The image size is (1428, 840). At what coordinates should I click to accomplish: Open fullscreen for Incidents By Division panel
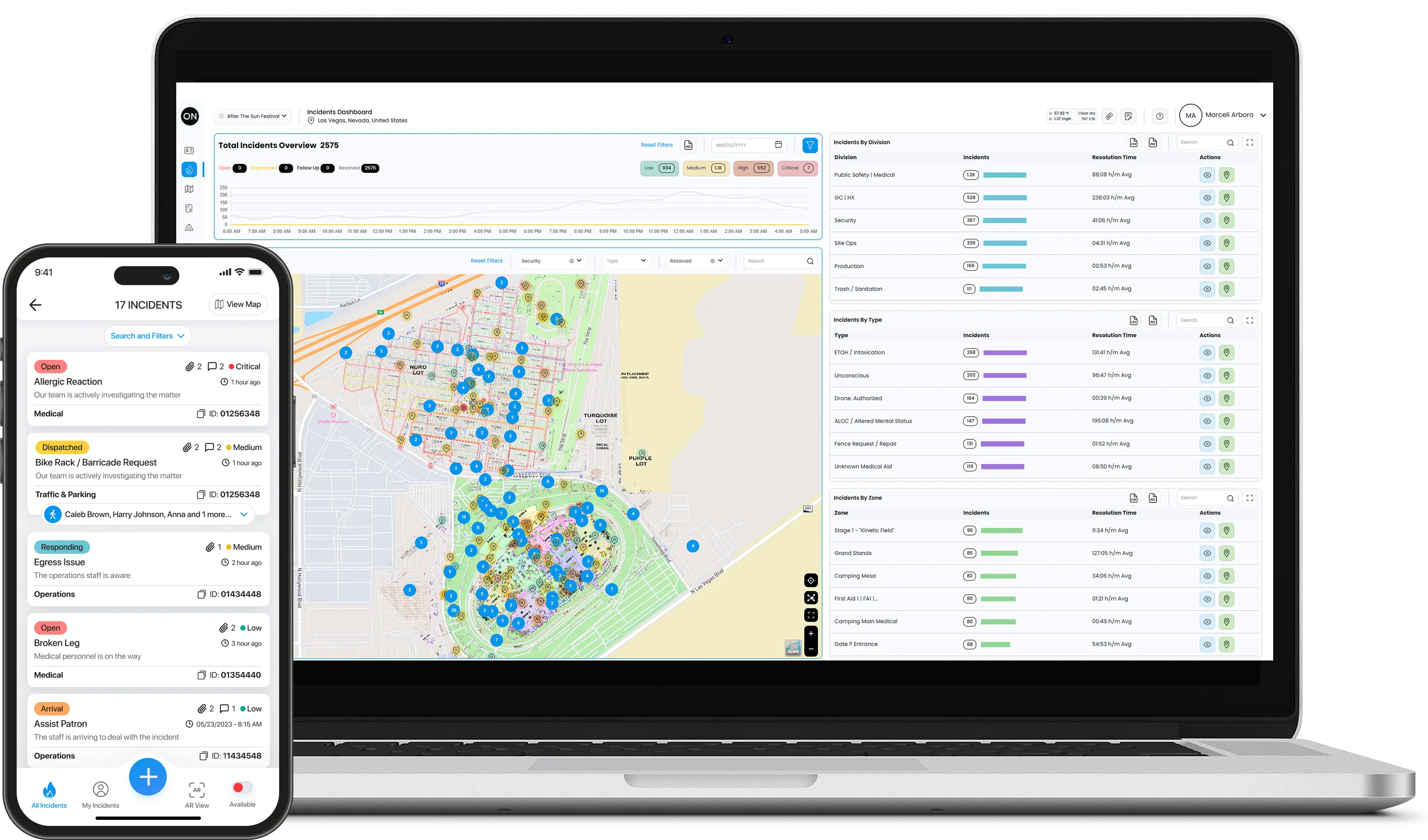pos(1249,143)
